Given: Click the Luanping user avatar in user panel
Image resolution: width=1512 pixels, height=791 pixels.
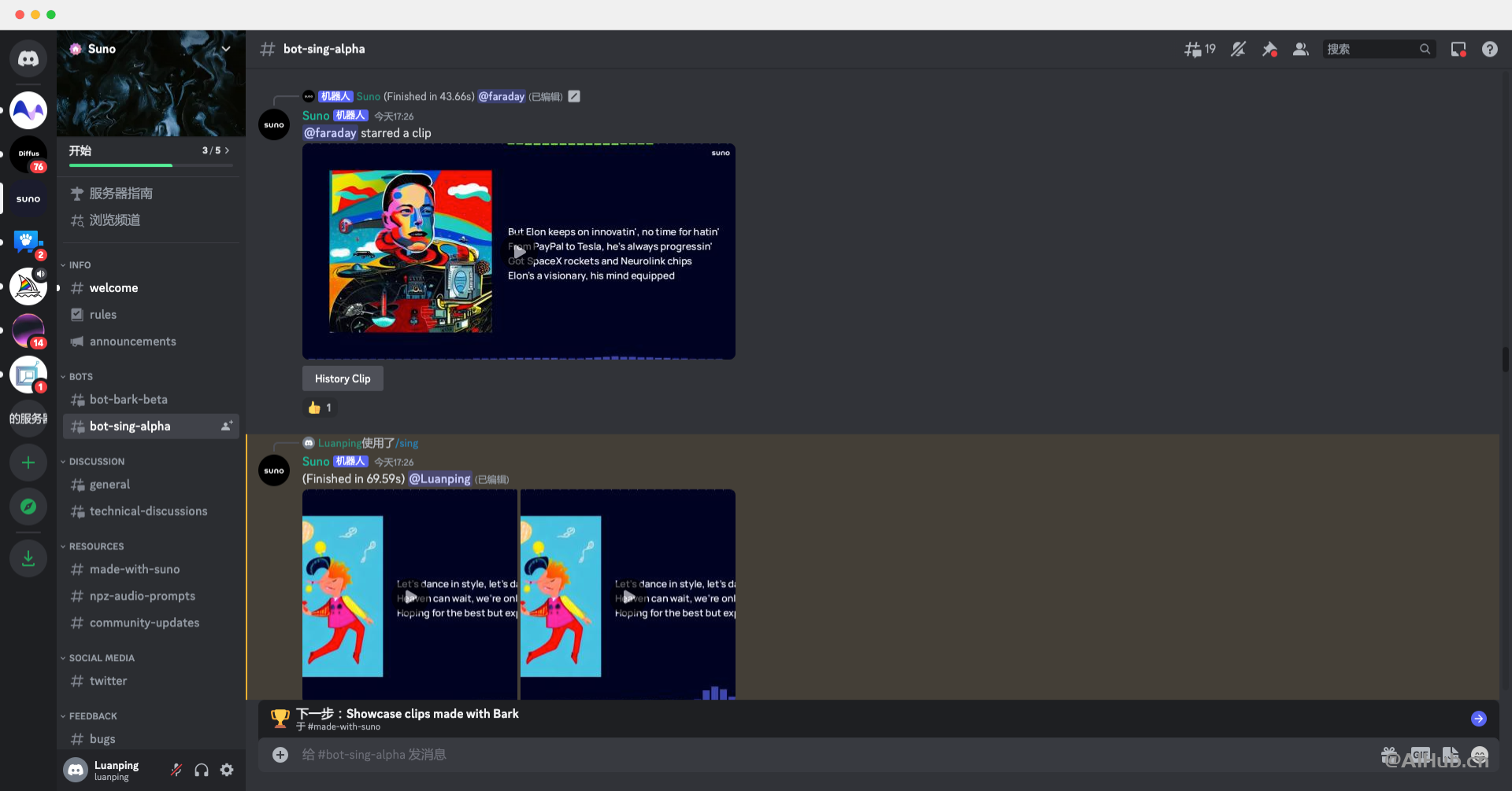Looking at the screenshot, I should click(76, 770).
